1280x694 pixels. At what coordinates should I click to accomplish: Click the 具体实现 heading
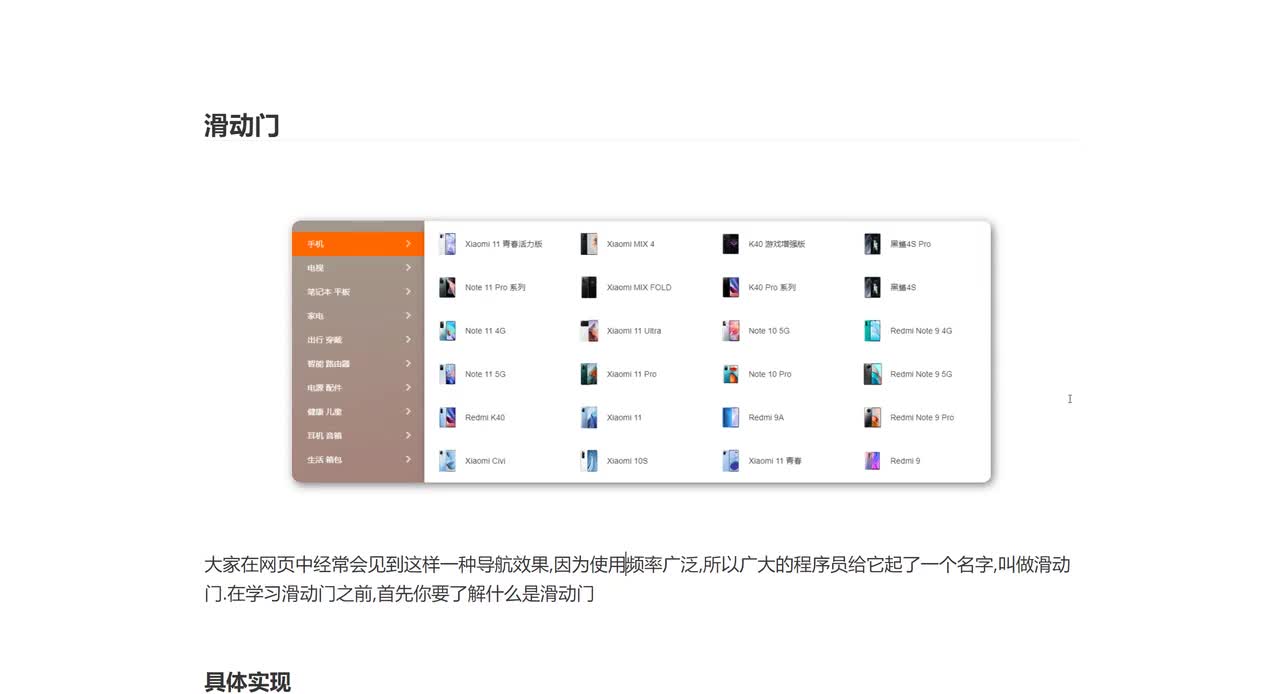tap(248, 682)
